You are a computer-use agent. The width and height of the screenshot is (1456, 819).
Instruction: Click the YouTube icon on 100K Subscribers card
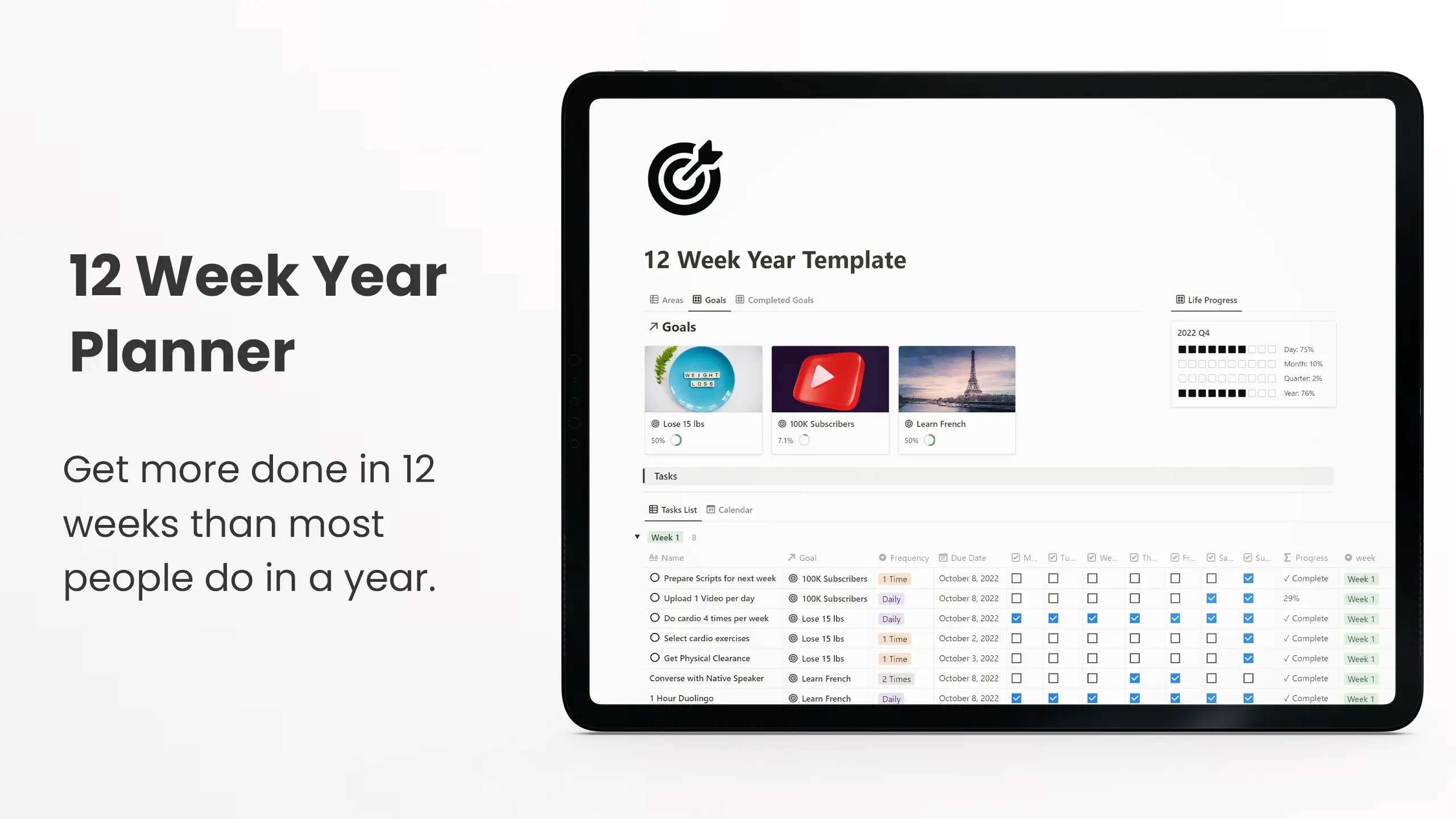pyautogui.click(x=830, y=378)
